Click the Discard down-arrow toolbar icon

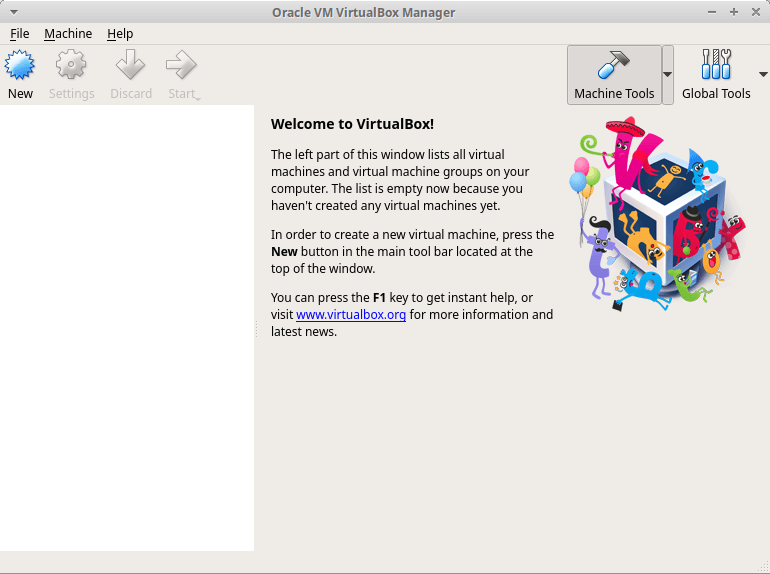131,64
